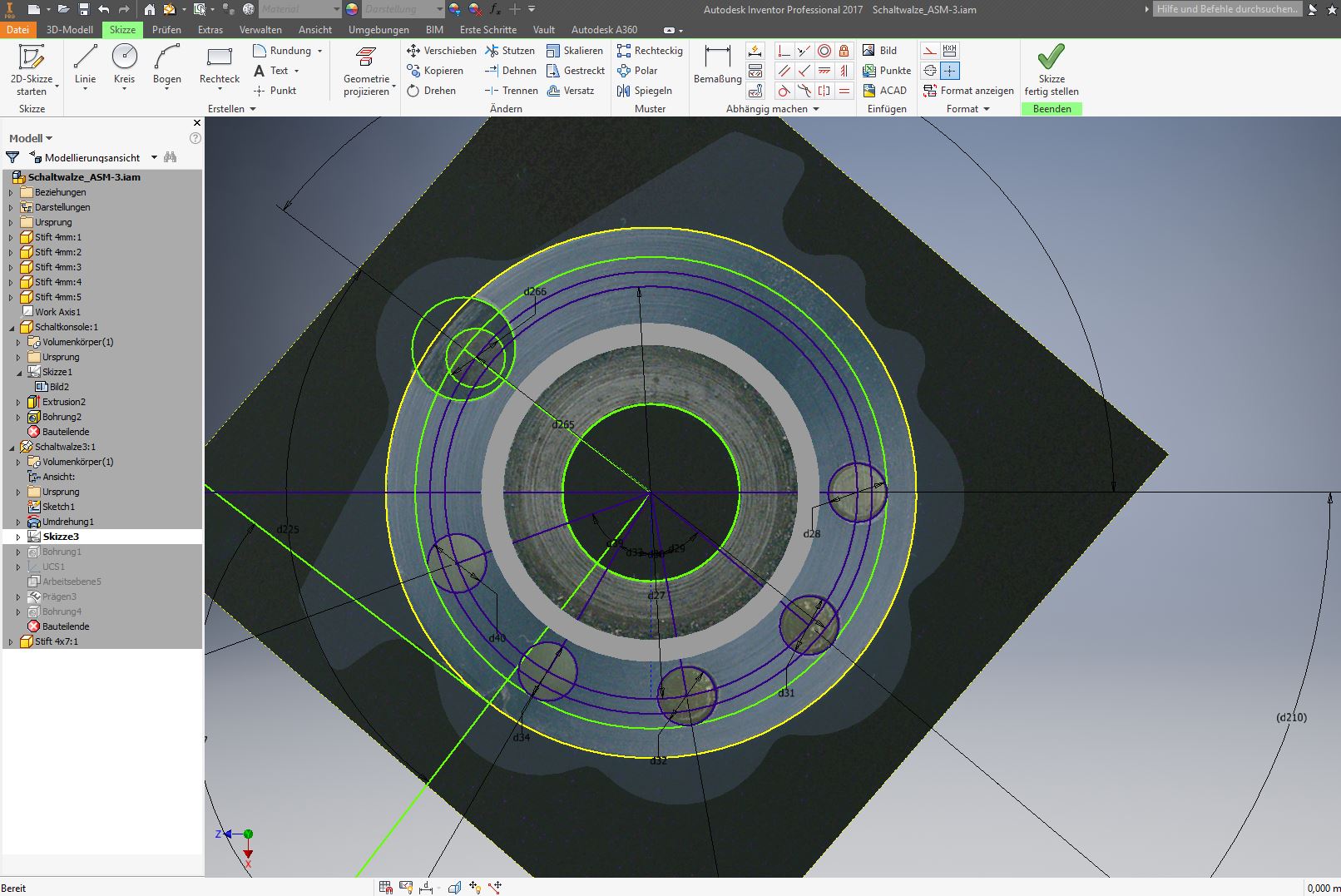1341x896 pixels.
Task: Expand the Stift 4mm:1 tree node
Action: (11, 238)
